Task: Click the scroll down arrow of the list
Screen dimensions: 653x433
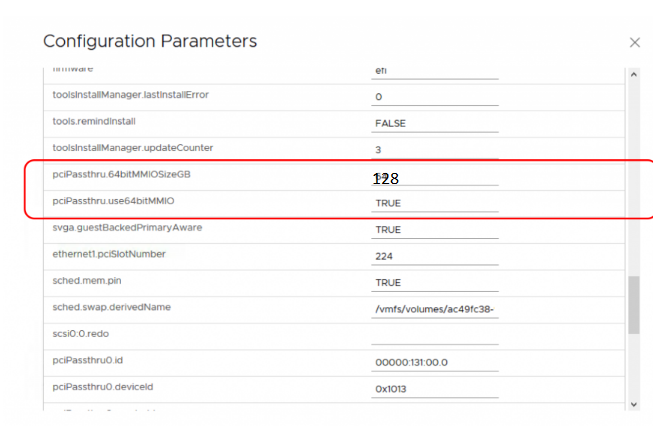Action: pyautogui.click(x=633, y=402)
